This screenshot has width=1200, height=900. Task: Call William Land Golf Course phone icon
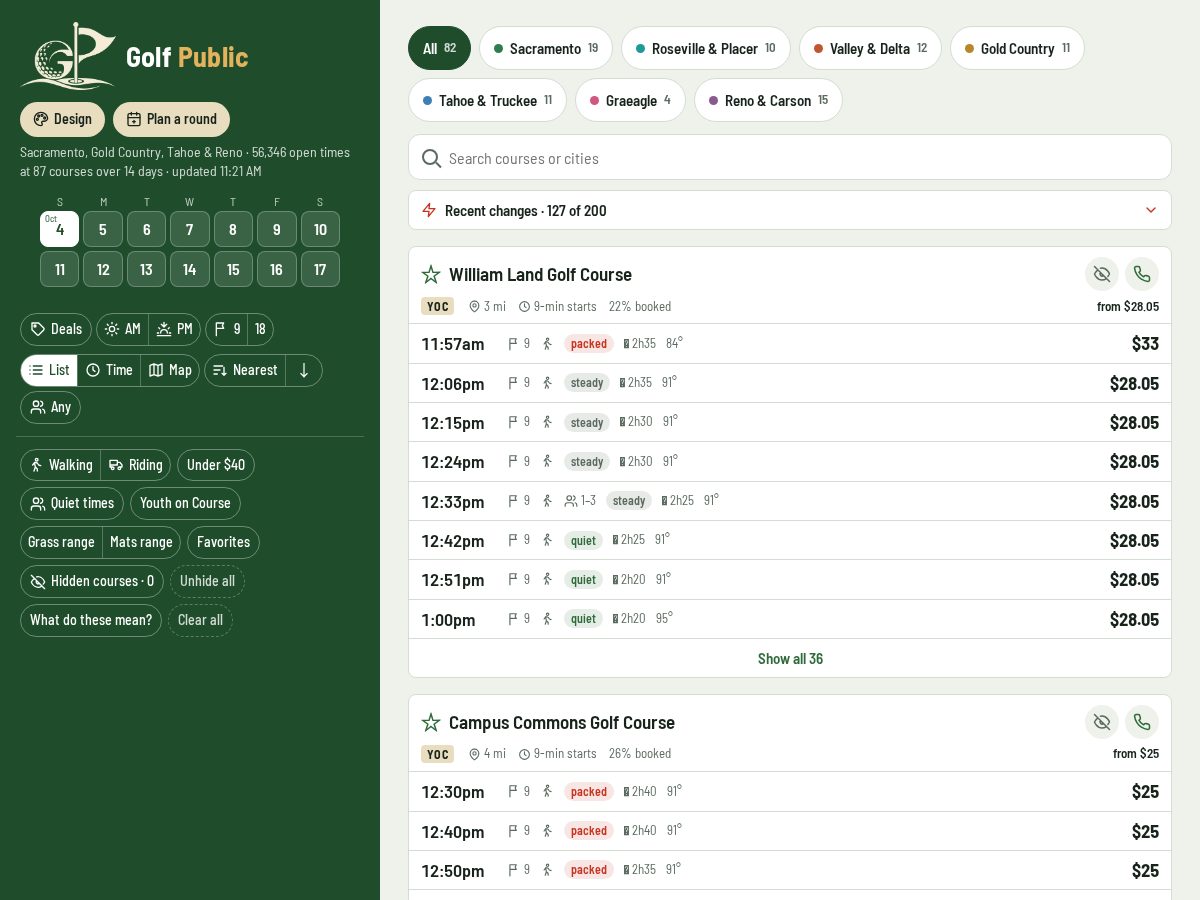click(x=1142, y=274)
